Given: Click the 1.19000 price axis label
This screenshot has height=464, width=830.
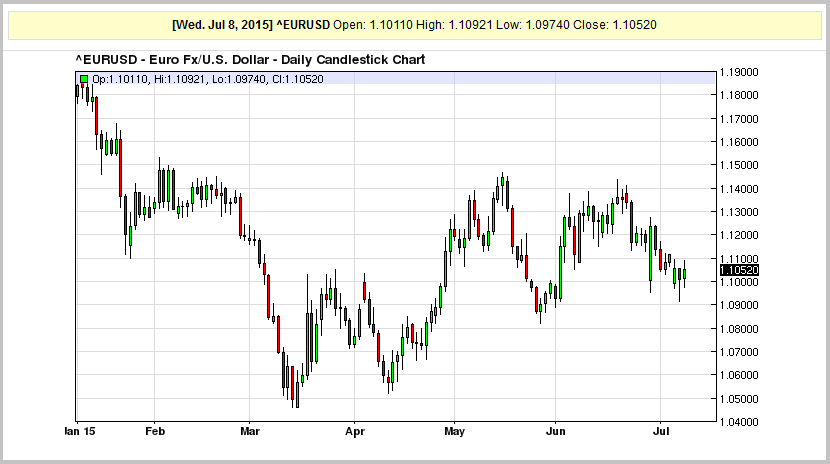Looking at the screenshot, I should (x=739, y=72).
